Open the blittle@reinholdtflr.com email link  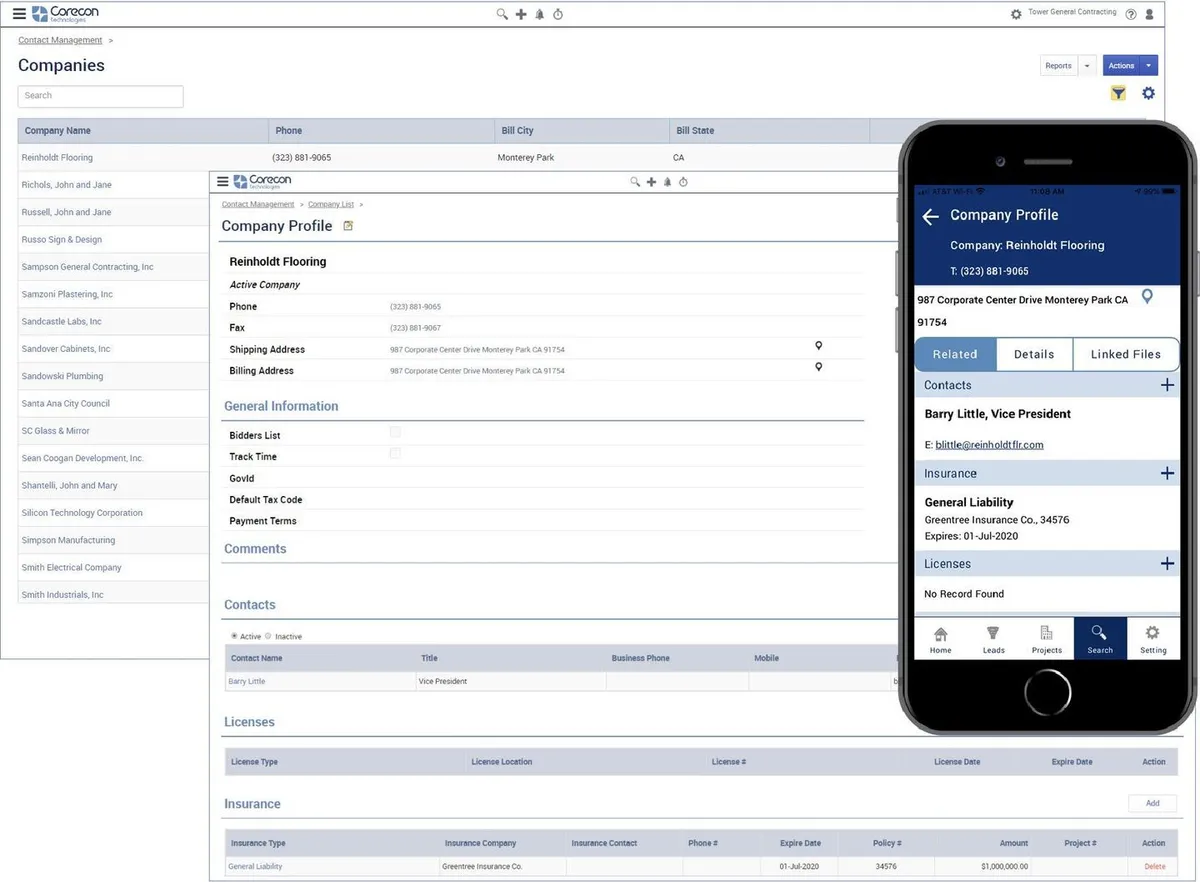(x=989, y=445)
